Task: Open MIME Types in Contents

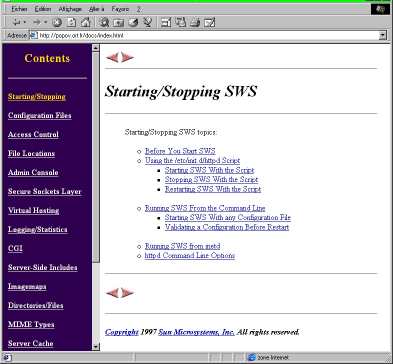Action: click(x=31, y=324)
